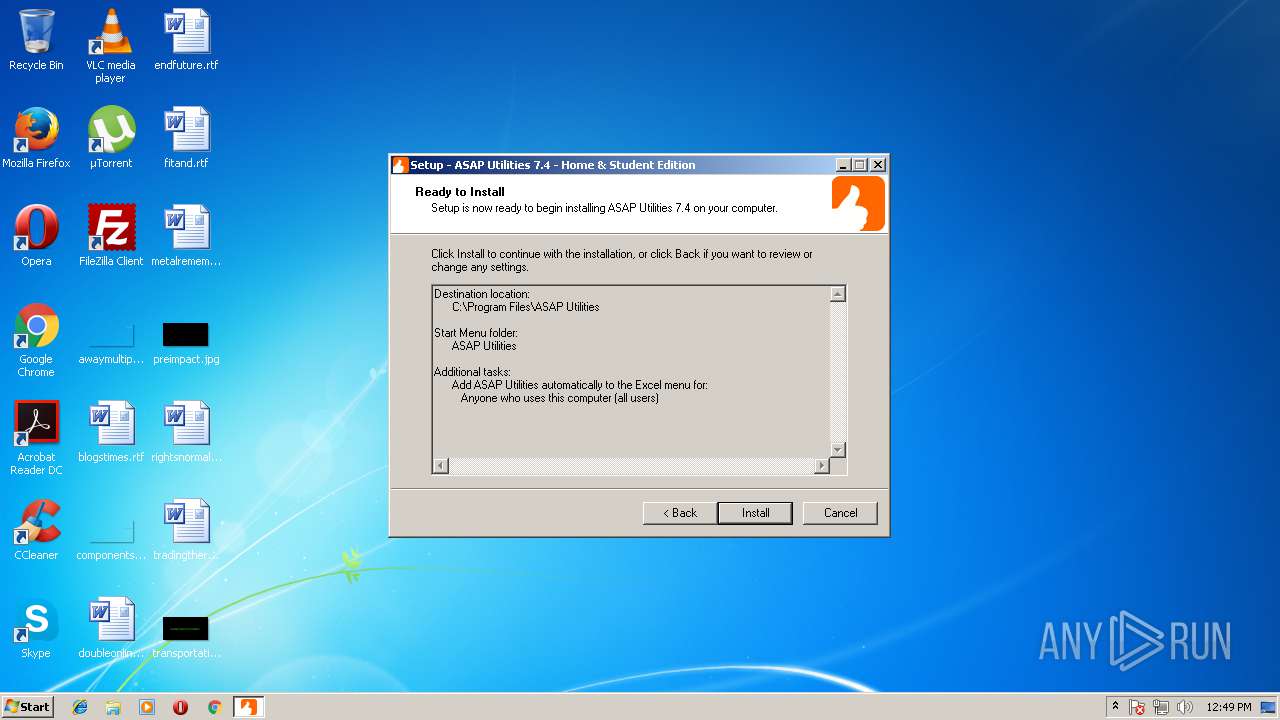The image size is (1280, 720).
Task: Cancel the ASAP Utilities setup
Action: tap(840, 513)
